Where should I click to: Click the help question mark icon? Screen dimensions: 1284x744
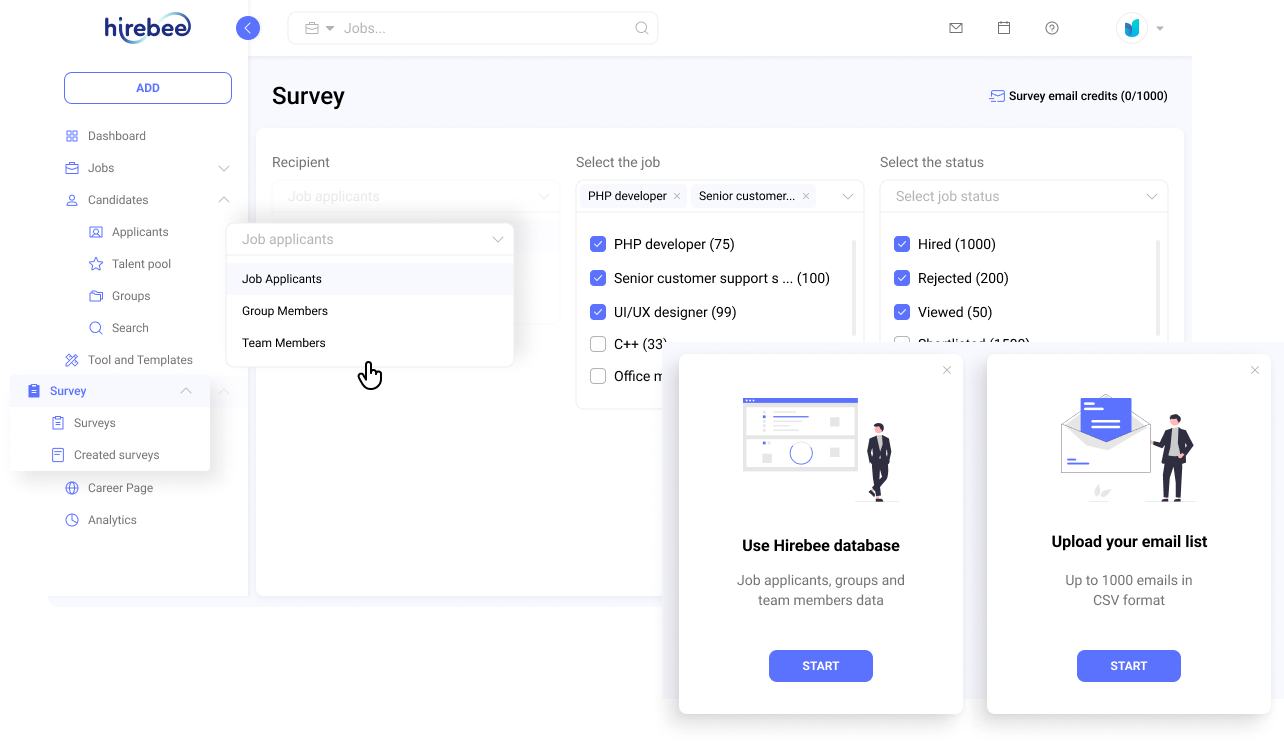tap(1052, 28)
